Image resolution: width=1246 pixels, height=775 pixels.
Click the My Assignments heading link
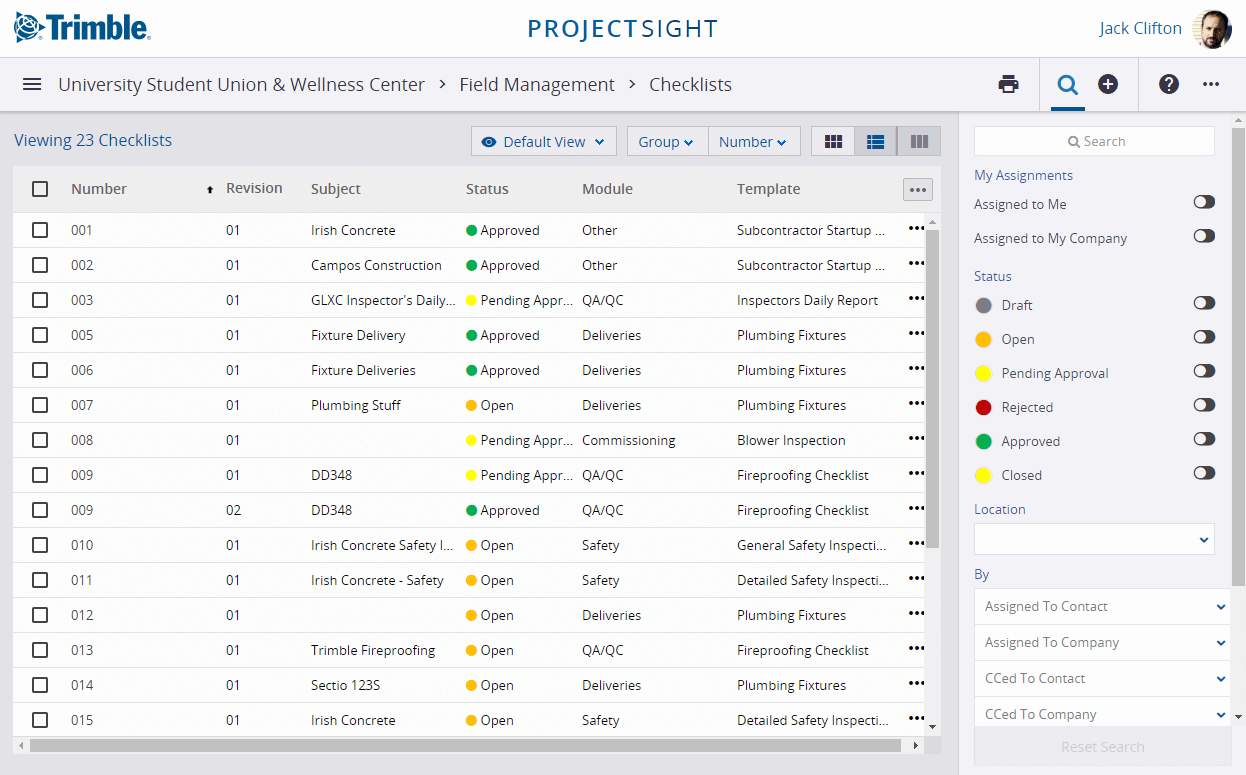(x=1023, y=175)
